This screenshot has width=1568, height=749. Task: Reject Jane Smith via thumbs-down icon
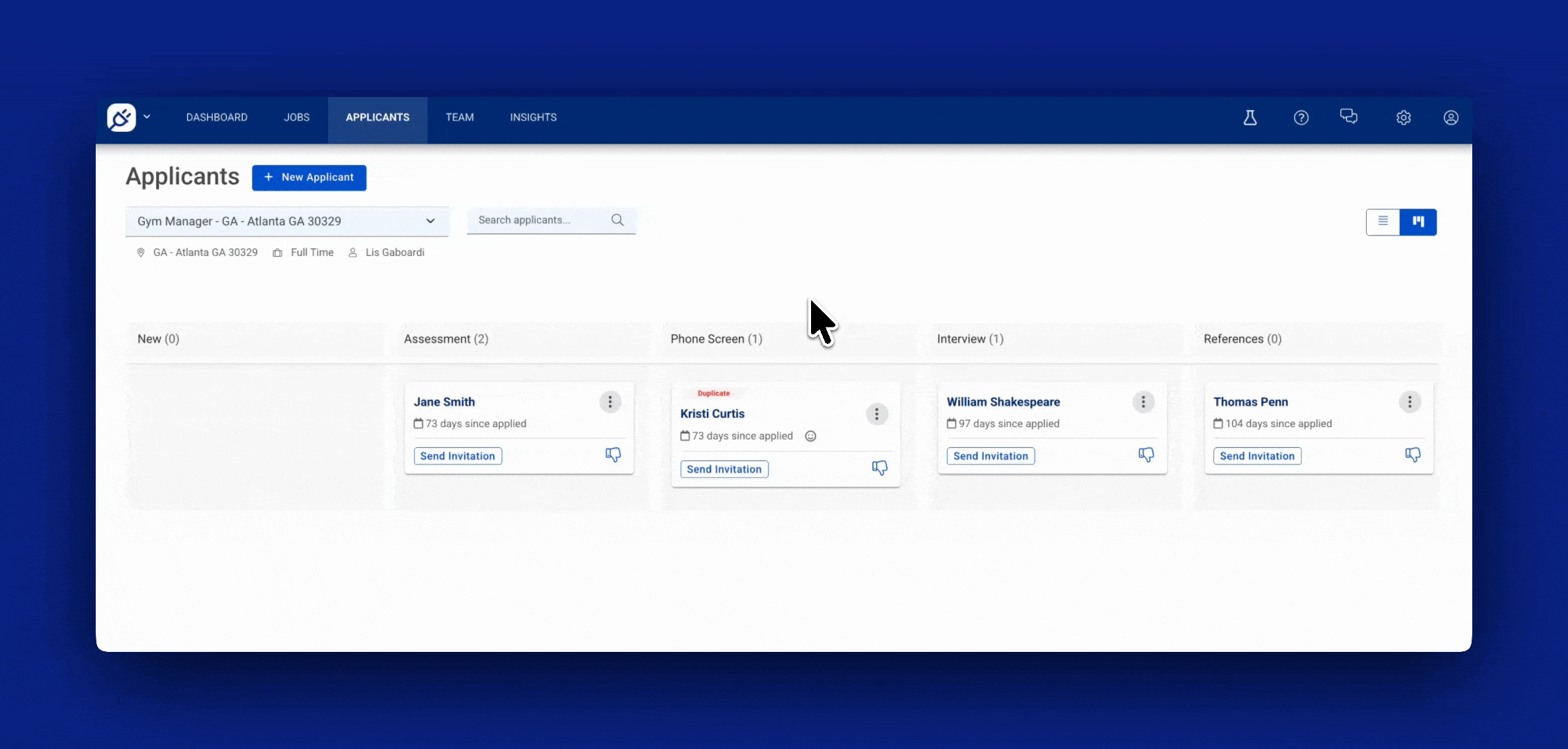tap(613, 455)
